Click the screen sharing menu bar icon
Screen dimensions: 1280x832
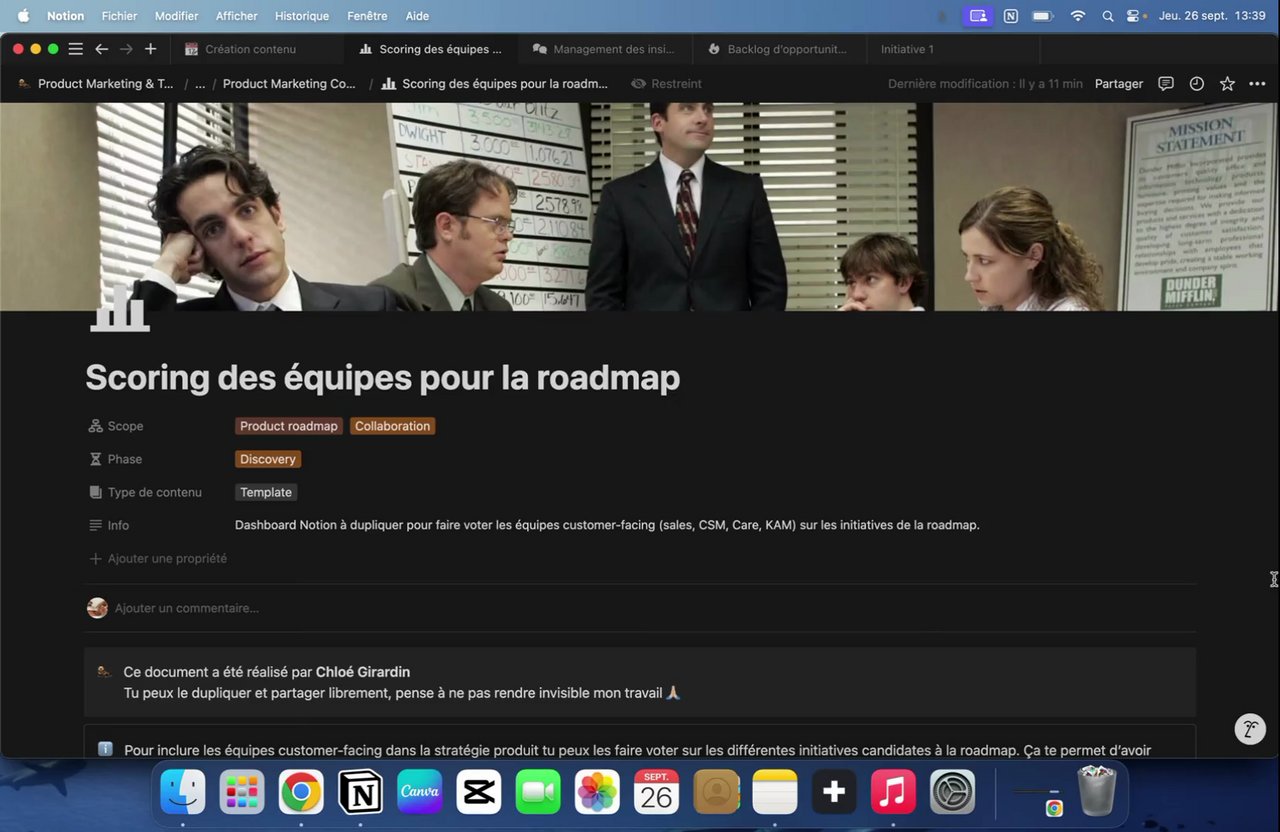tap(978, 16)
